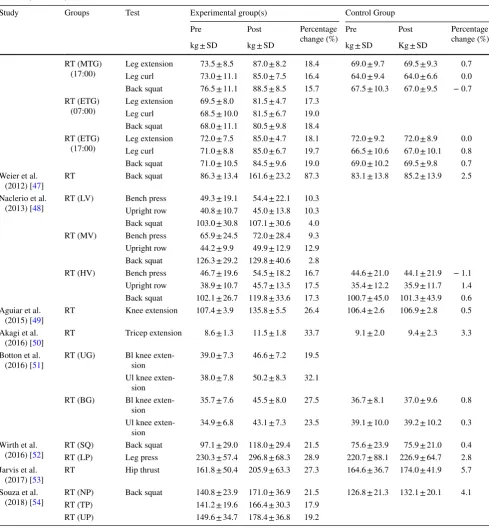This screenshot has height=530, width=489.
Task: Select the 'RT (LV)' group cell
Action: tap(79, 198)
